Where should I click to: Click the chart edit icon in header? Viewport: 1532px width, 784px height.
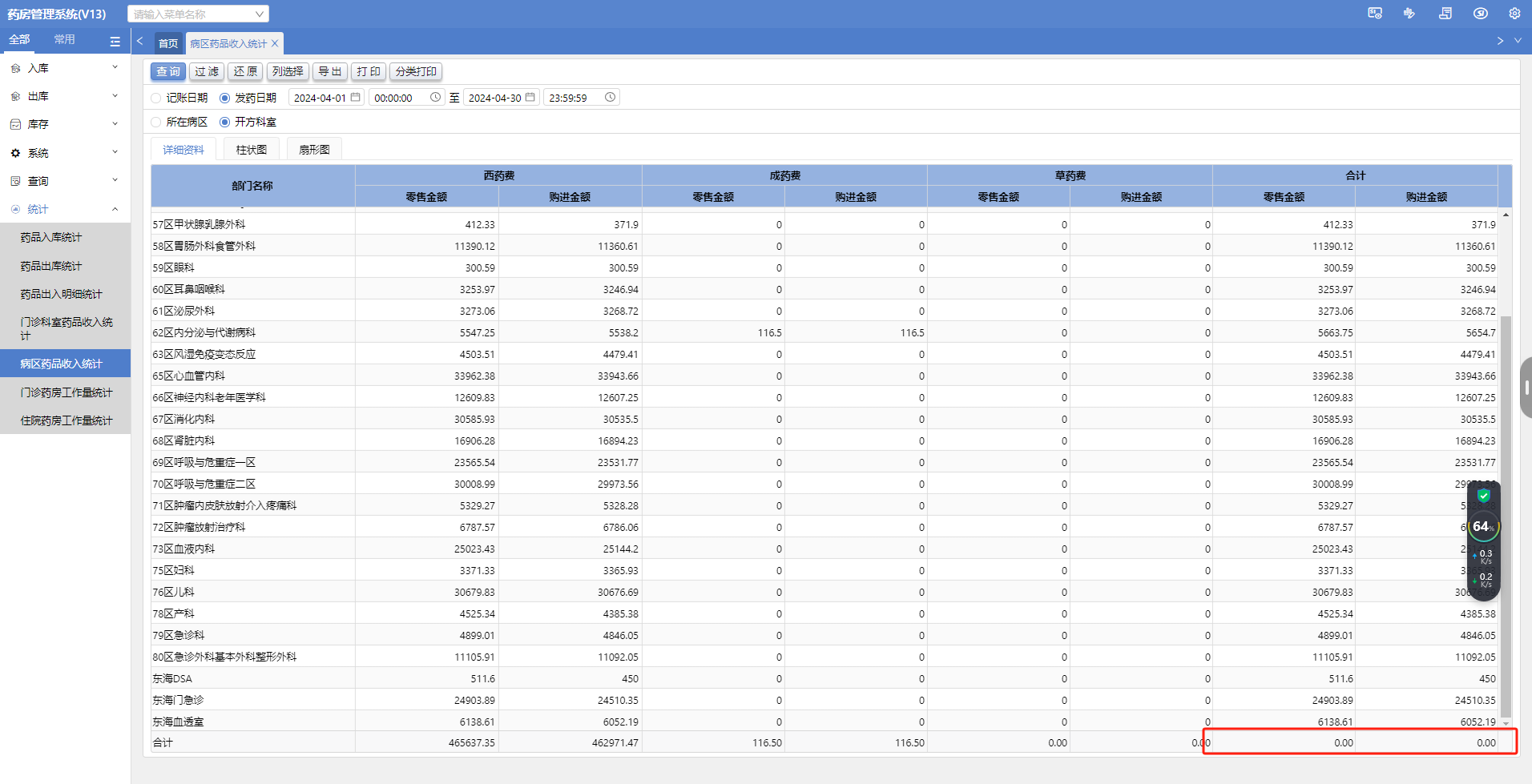(1409, 14)
